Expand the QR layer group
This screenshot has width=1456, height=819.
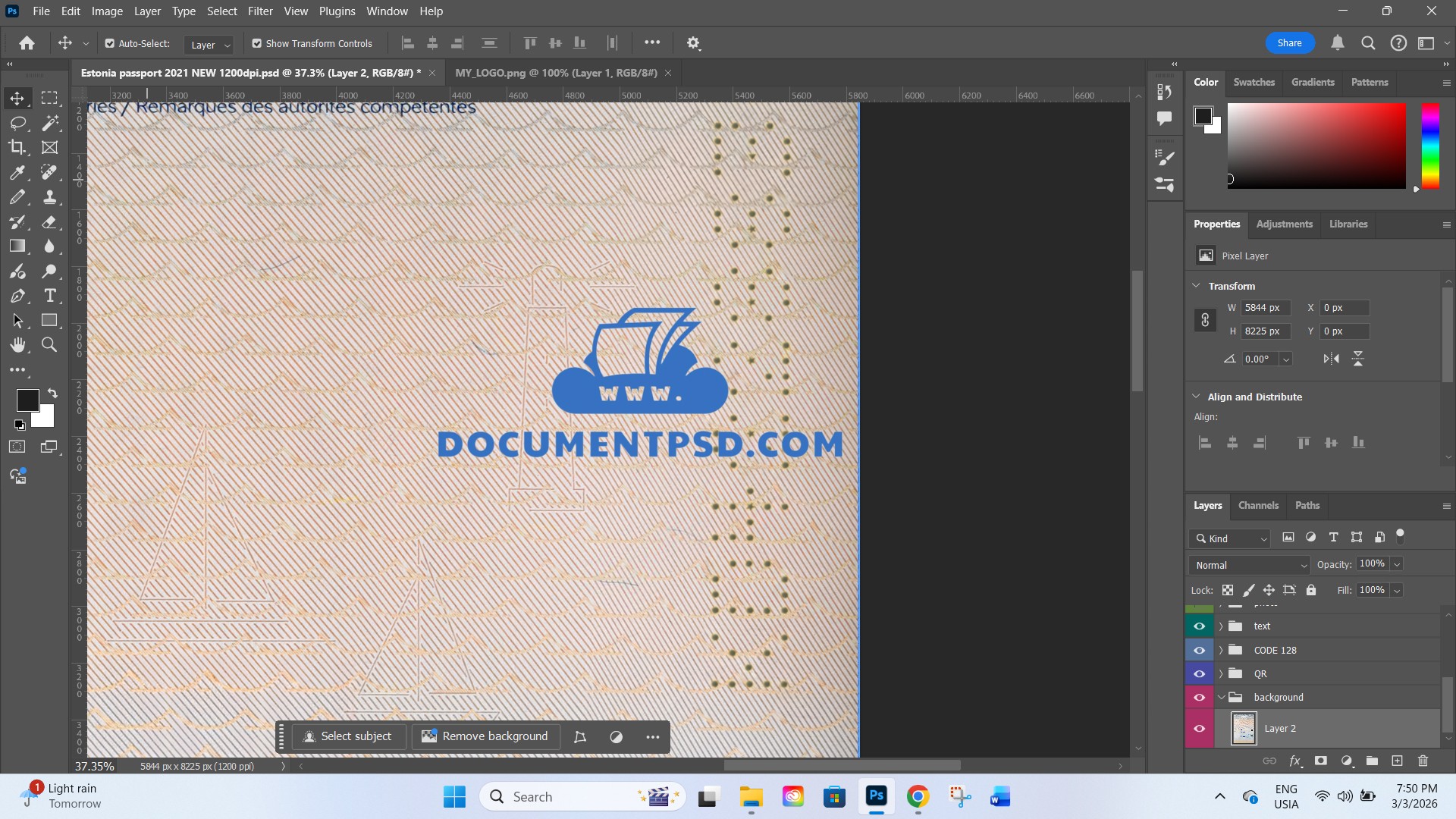click(1221, 673)
